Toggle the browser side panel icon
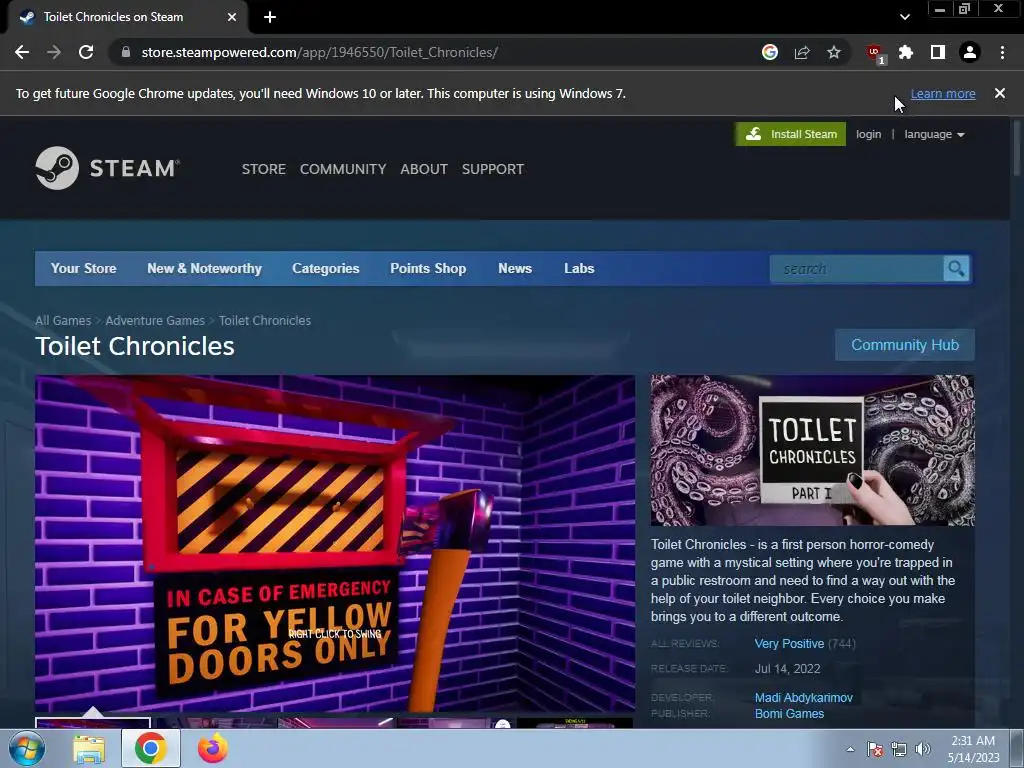Viewport: 1024px width, 768px height. [938, 52]
